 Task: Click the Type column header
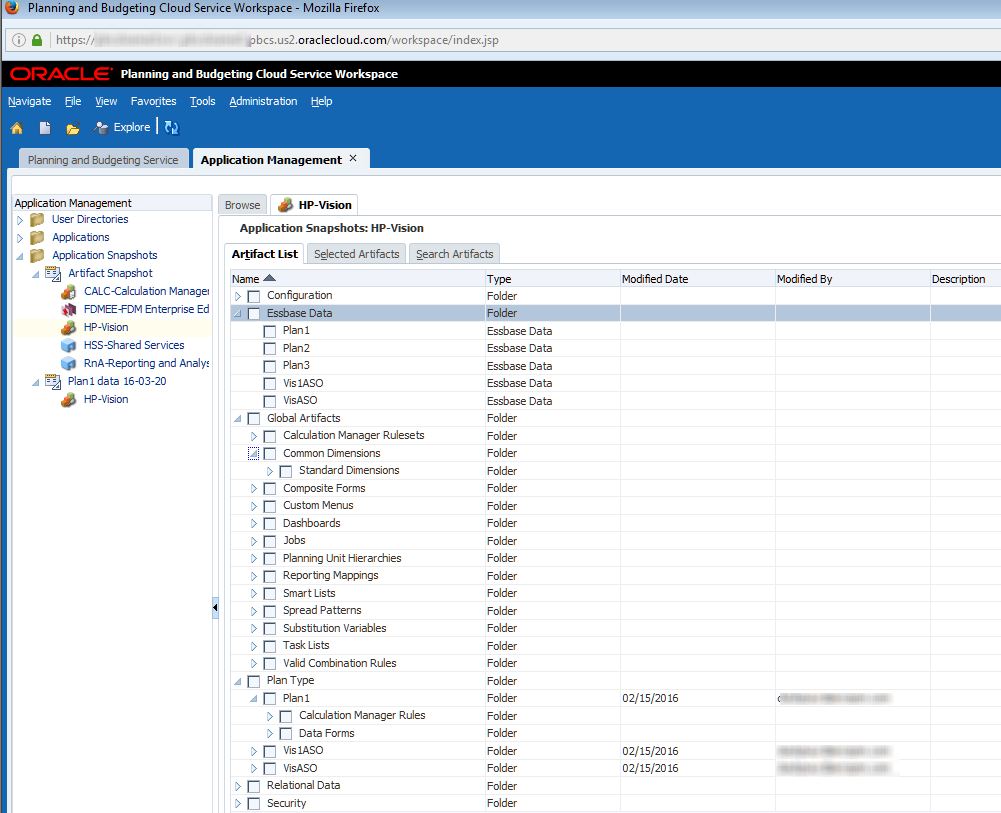[x=552, y=279]
